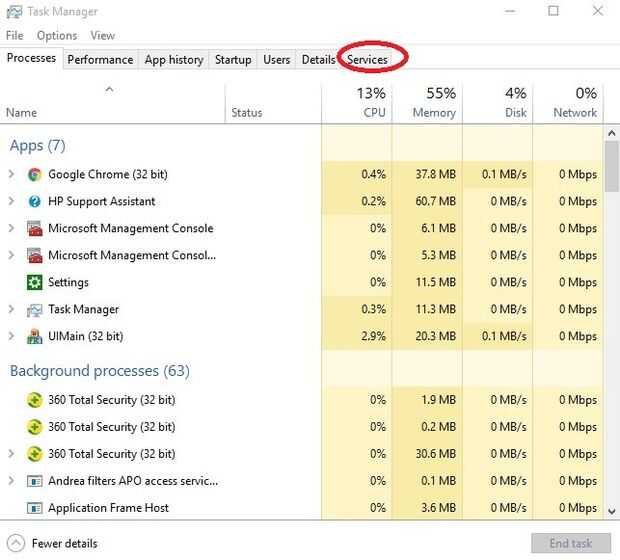This screenshot has height=560, width=620.
Task: Expand the UIMain (32 bit) process
Action: pyautogui.click(x=11, y=336)
